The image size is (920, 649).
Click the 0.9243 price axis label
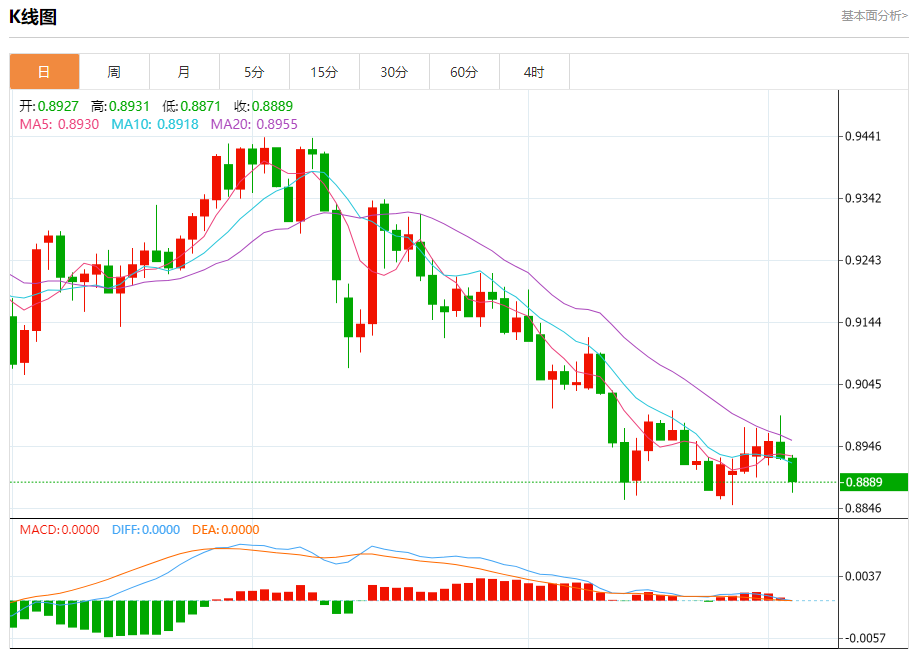pyautogui.click(x=862, y=261)
